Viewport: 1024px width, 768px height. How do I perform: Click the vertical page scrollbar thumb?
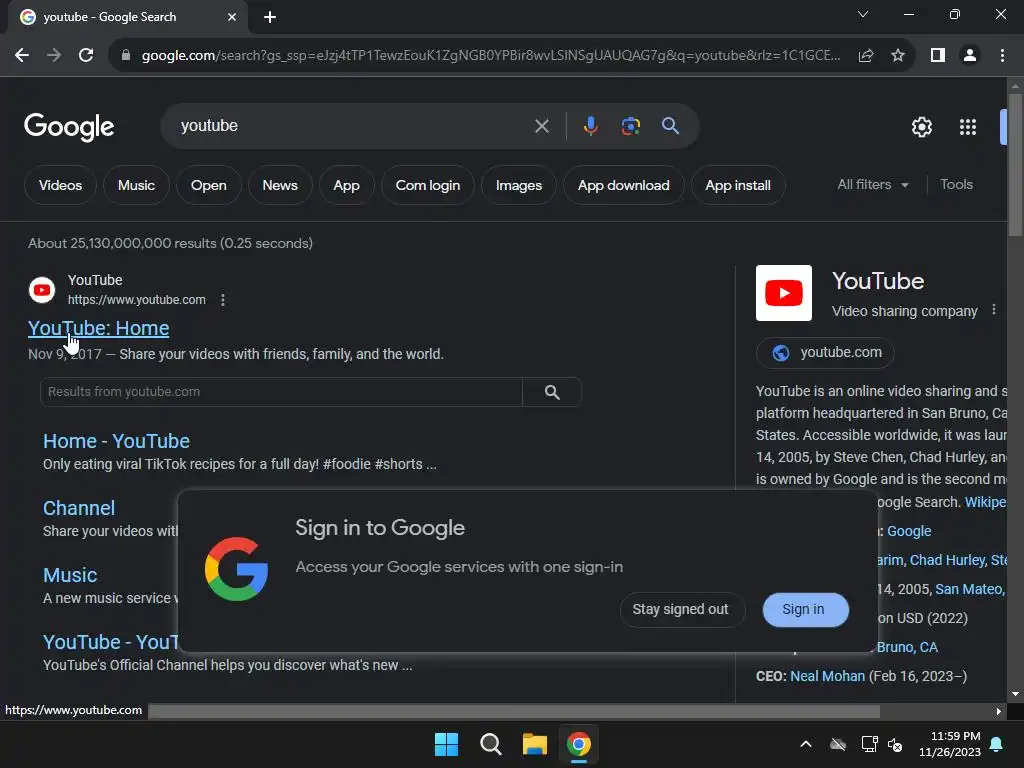click(1015, 163)
